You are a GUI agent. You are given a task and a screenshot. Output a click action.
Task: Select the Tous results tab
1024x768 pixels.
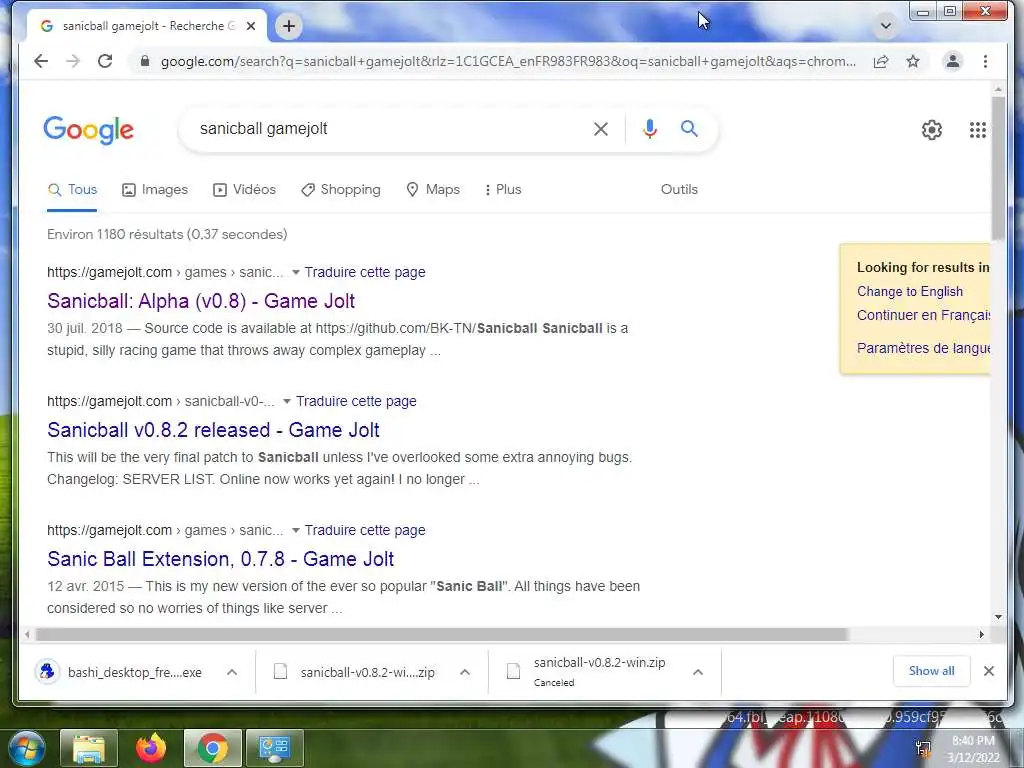[72, 189]
